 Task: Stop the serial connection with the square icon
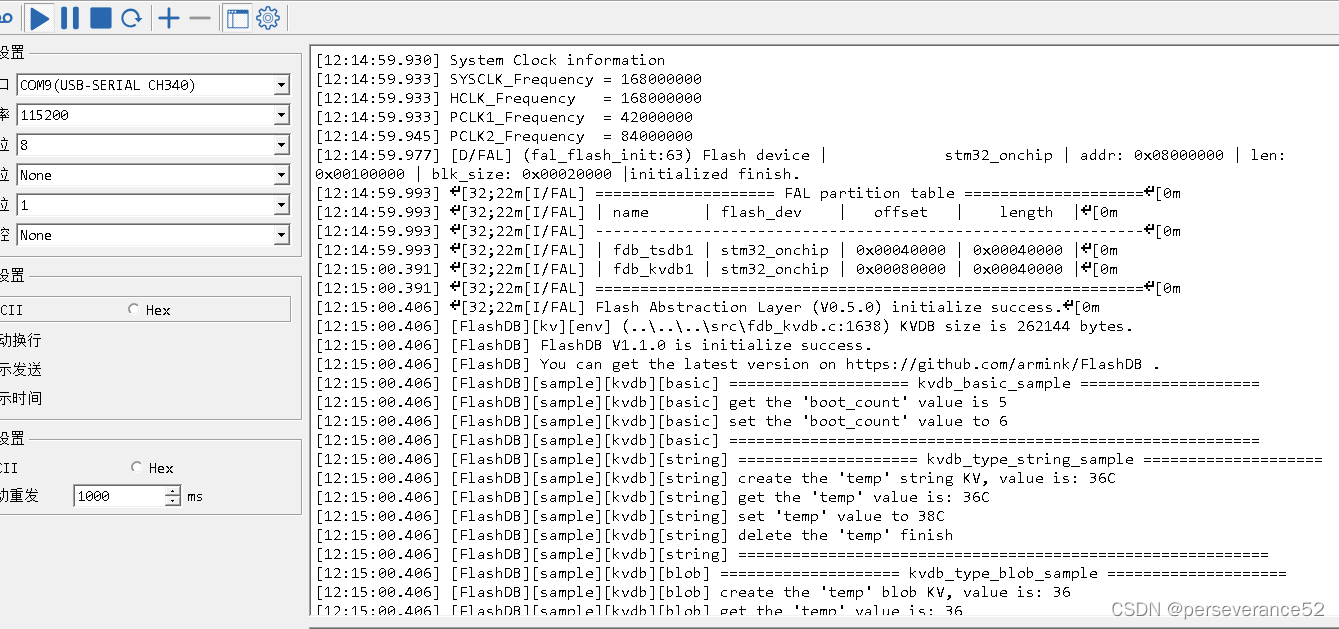[100, 17]
